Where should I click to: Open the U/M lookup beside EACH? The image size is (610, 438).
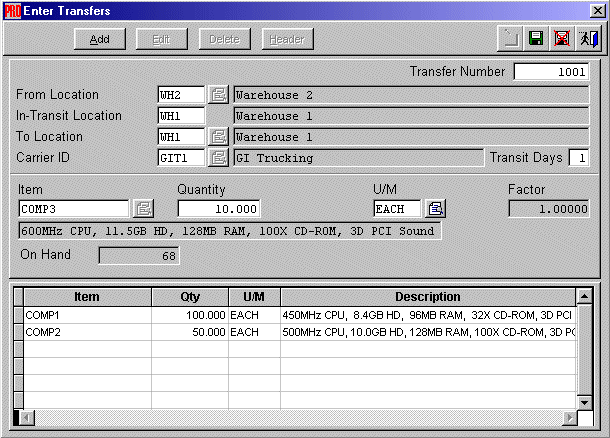[x=435, y=208]
